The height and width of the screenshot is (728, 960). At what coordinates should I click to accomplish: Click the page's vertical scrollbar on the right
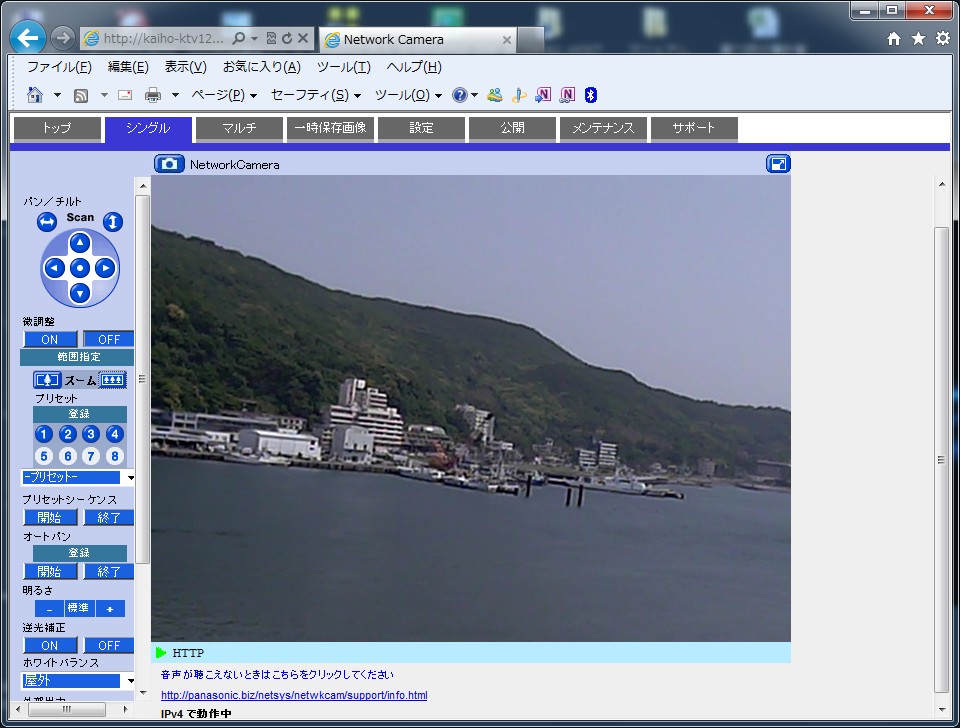coord(941,458)
